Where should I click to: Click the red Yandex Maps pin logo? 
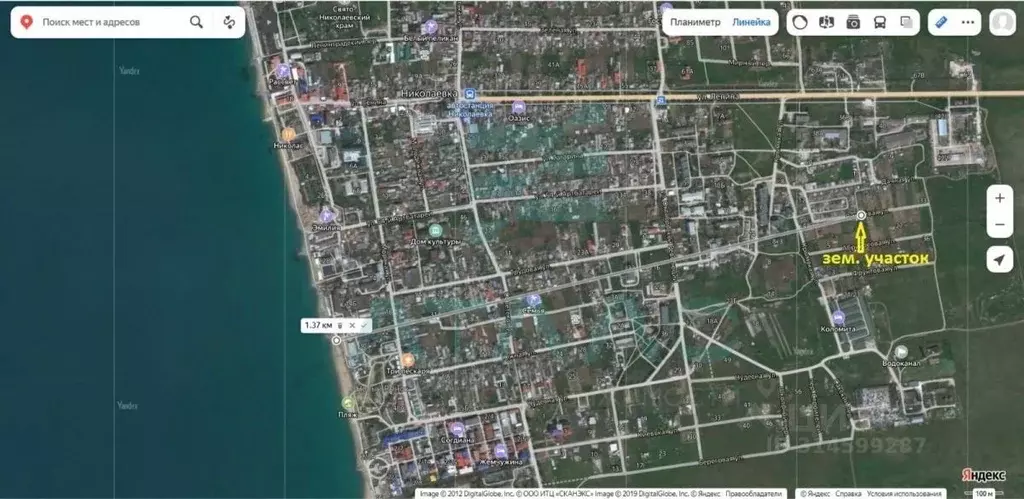26,22
